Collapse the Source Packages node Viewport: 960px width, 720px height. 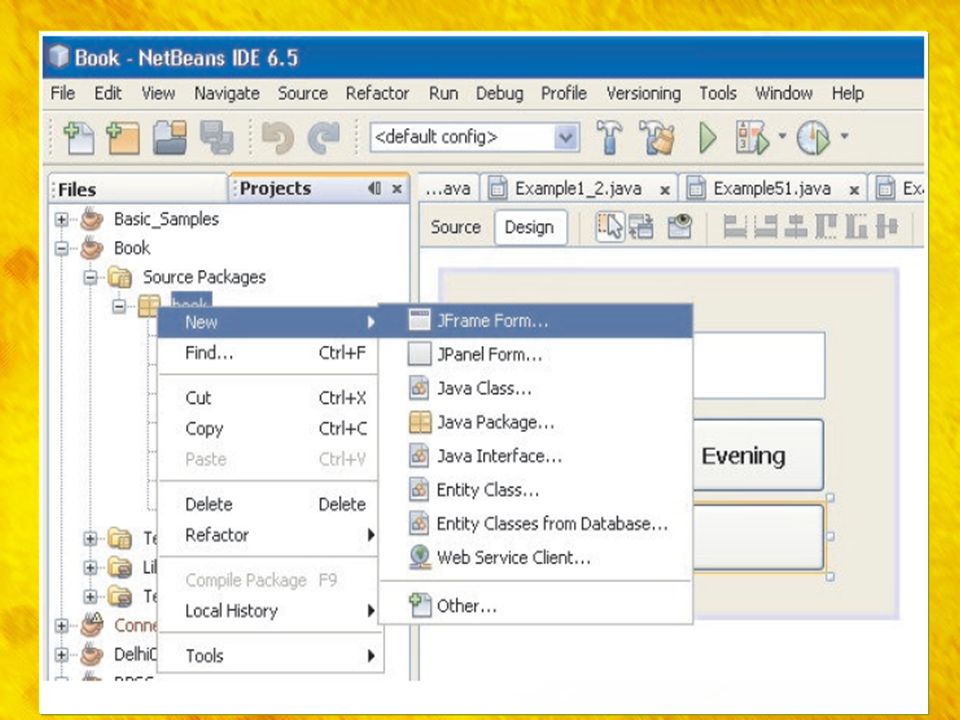tap(90, 278)
